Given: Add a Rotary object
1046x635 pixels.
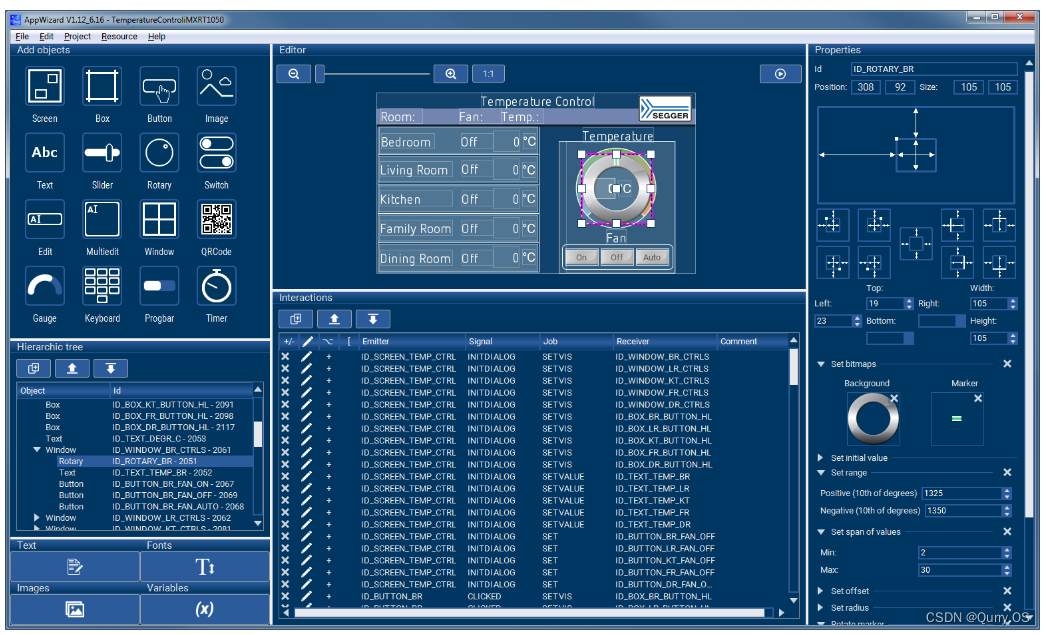Looking at the screenshot, I should pos(159,153).
